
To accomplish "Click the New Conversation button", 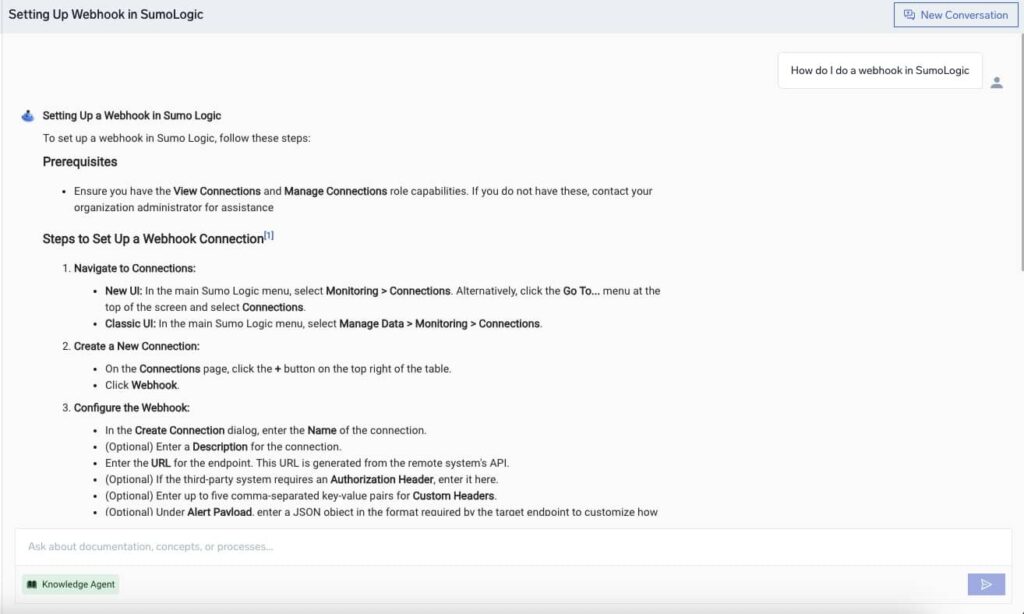I will 955,14.
